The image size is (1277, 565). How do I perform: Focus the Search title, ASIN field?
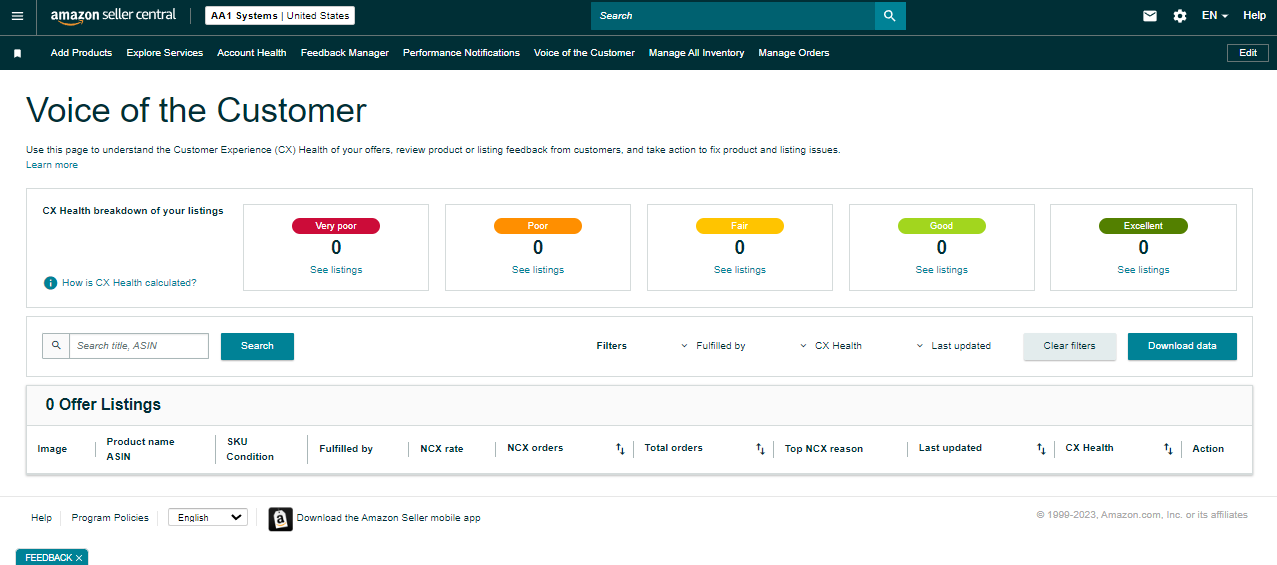click(x=139, y=346)
